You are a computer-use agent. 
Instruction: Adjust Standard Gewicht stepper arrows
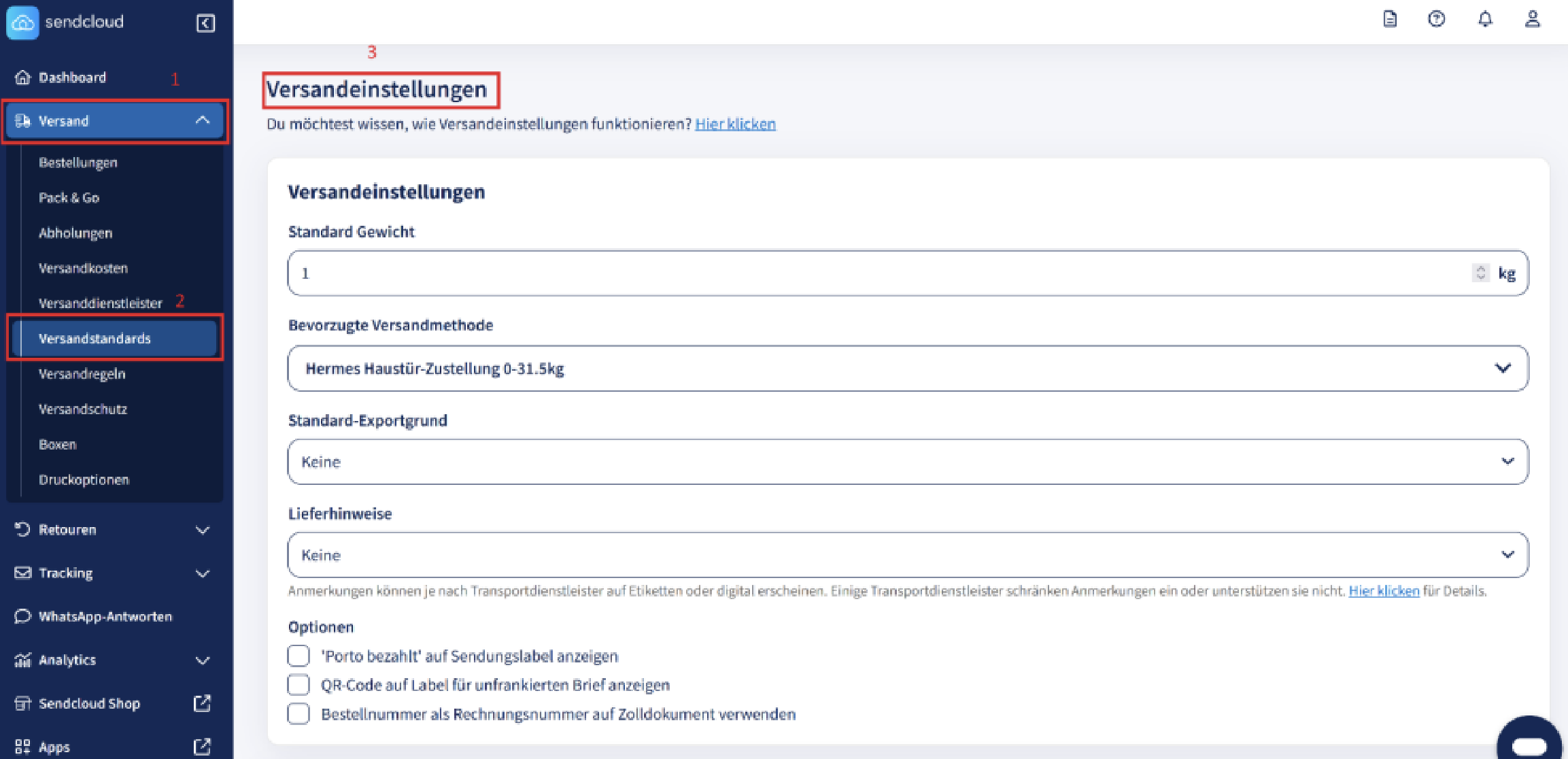pyautogui.click(x=1480, y=273)
